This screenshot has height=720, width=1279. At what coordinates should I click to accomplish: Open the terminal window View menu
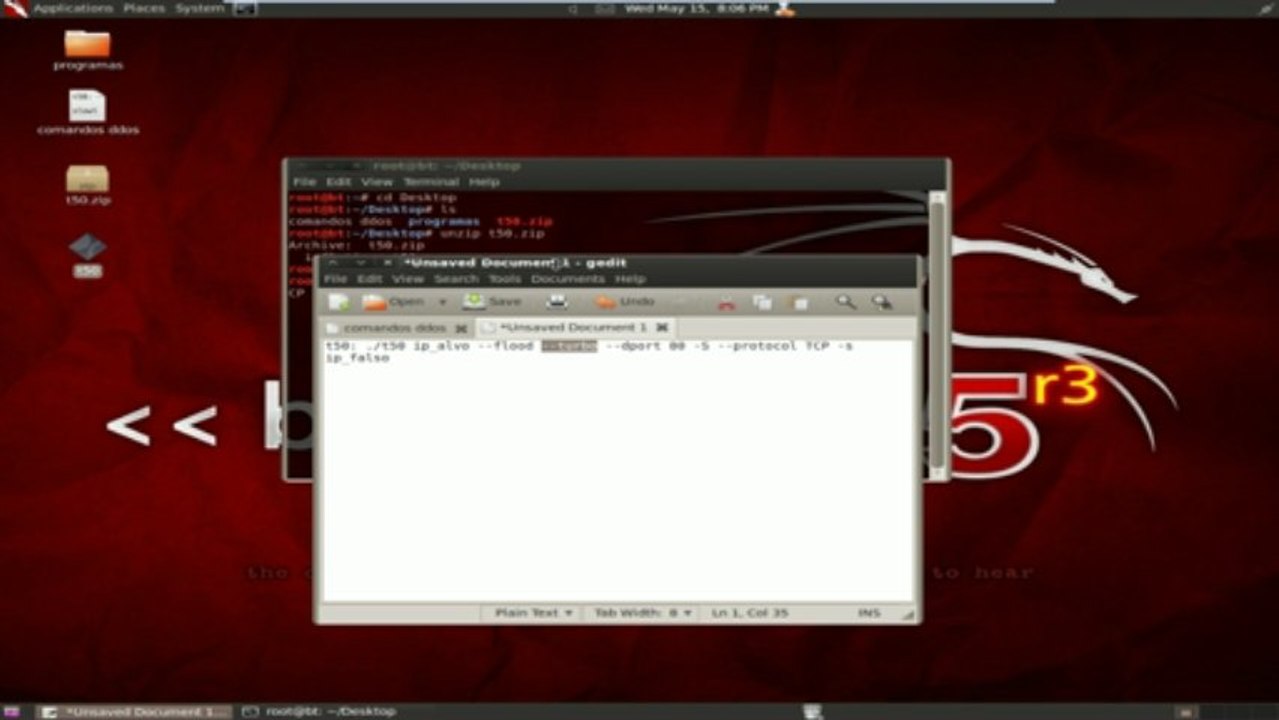point(377,182)
